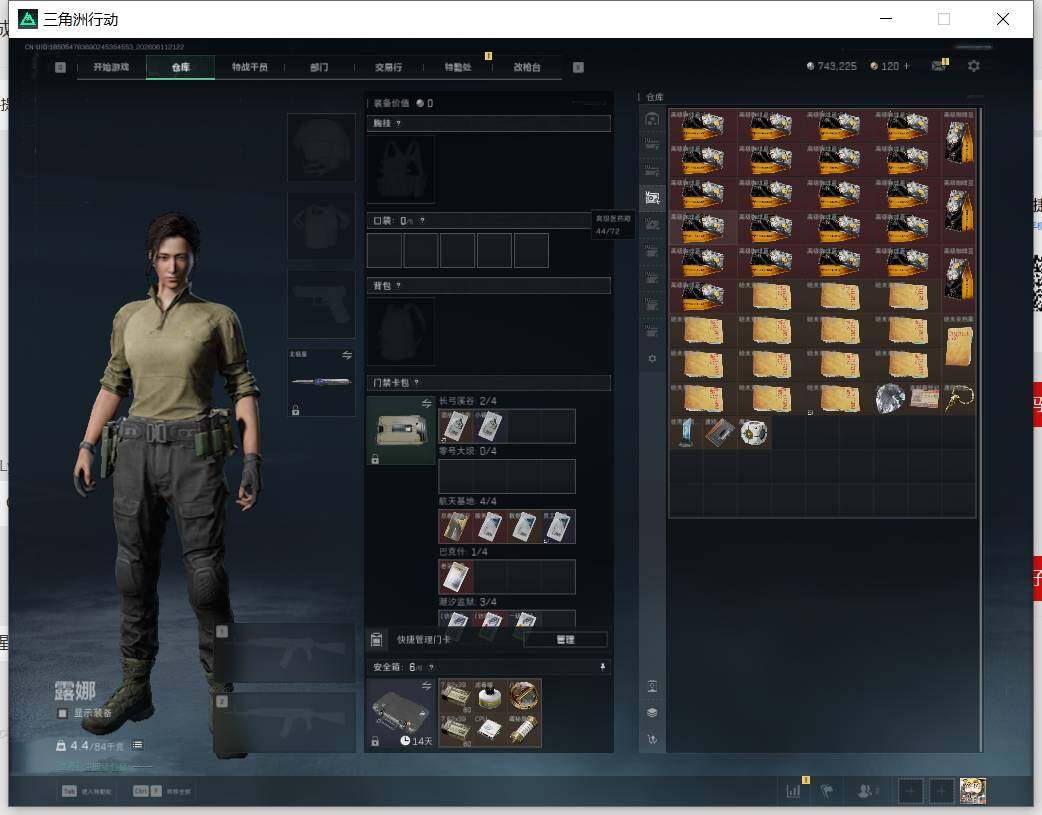Open the 改枪台 tab
This screenshot has height=815, width=1042.
pos(527,67)
